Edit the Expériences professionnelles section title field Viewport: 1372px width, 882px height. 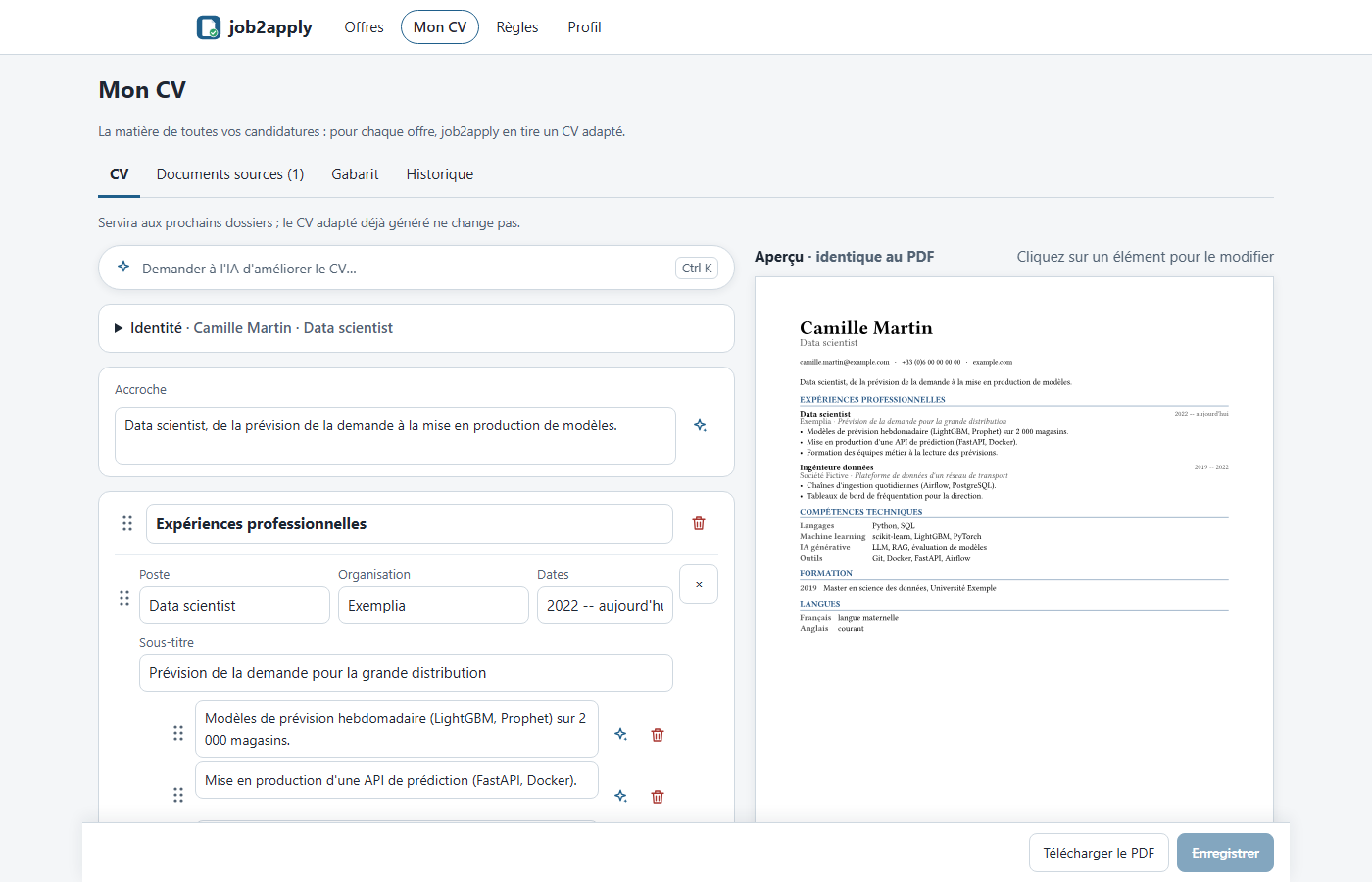(x=410, y=523)
